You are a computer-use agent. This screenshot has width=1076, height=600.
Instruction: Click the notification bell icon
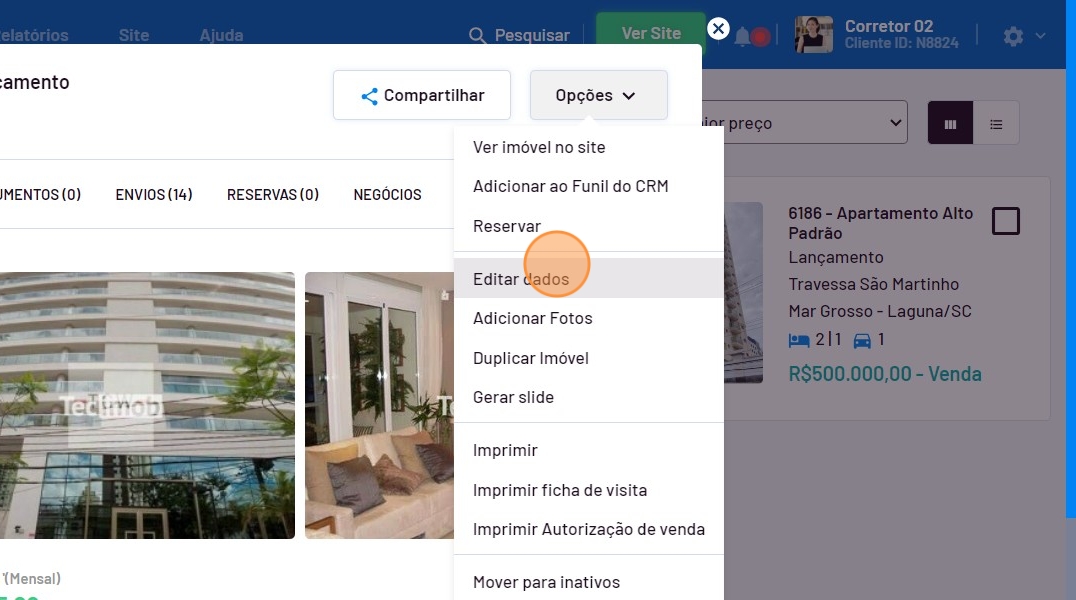click(743, 37)
